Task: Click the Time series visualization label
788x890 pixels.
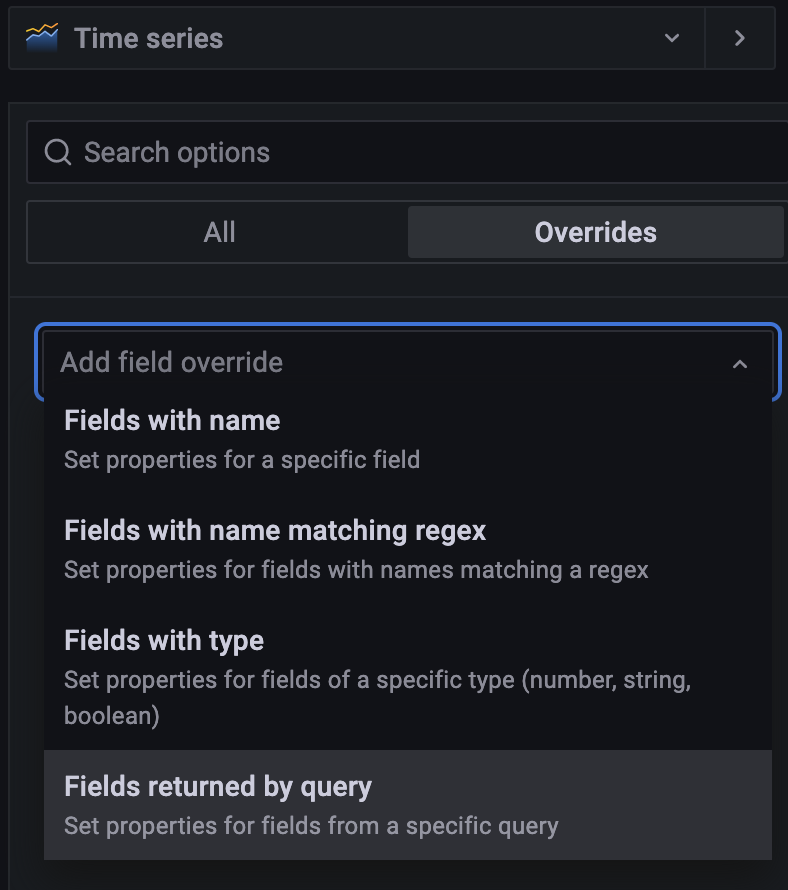Action: [148, 38]
